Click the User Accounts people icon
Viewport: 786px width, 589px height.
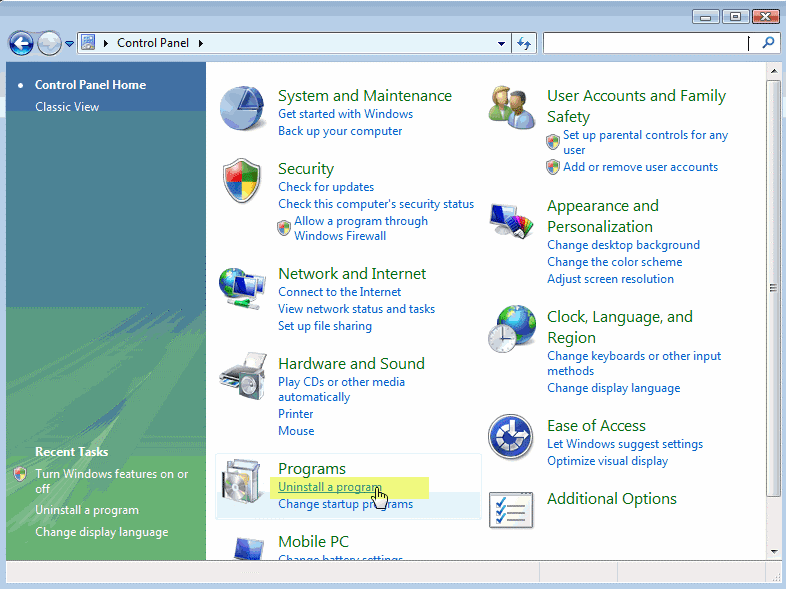tap(511, 107)
